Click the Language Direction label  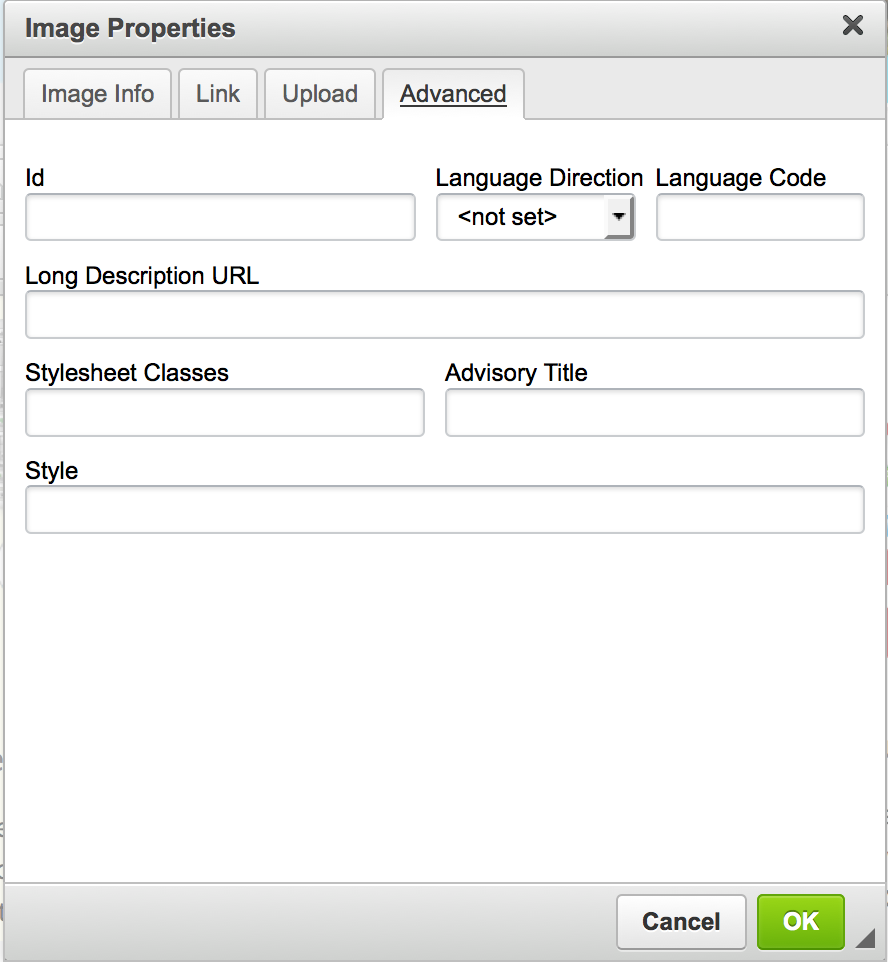pos(539,178)
